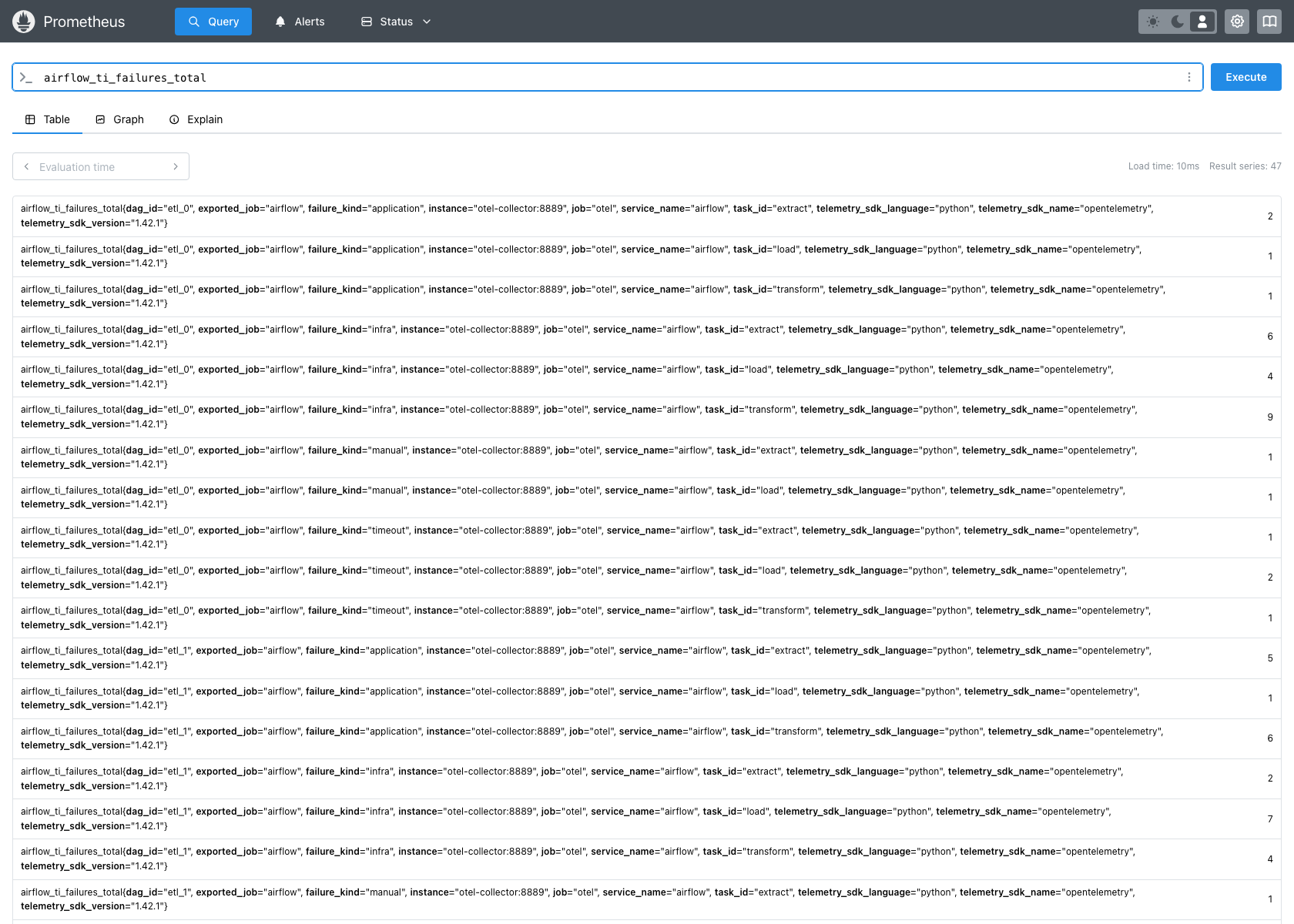
Task: Switch to the Table tab
Action: click(x=48, y=119)
